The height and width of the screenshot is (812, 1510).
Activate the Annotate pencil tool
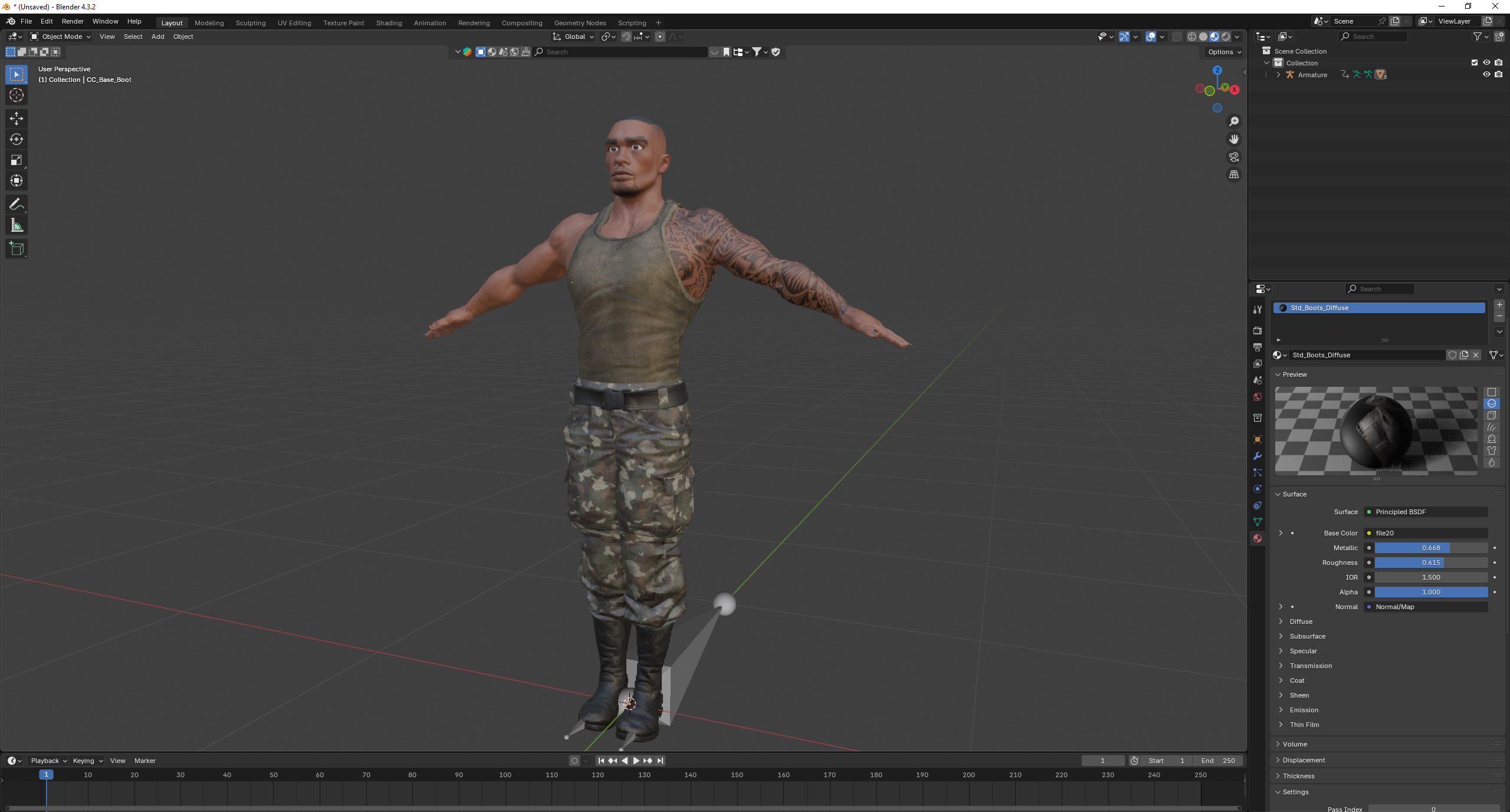point(17,205)
